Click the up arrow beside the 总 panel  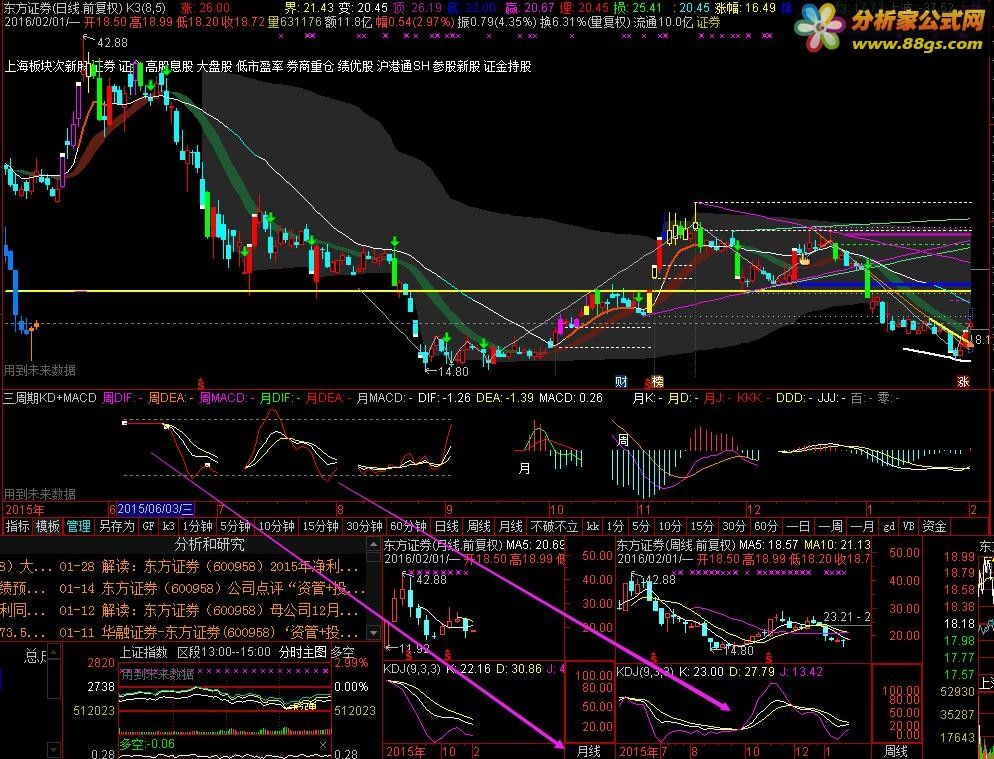(x=55, y=650)
